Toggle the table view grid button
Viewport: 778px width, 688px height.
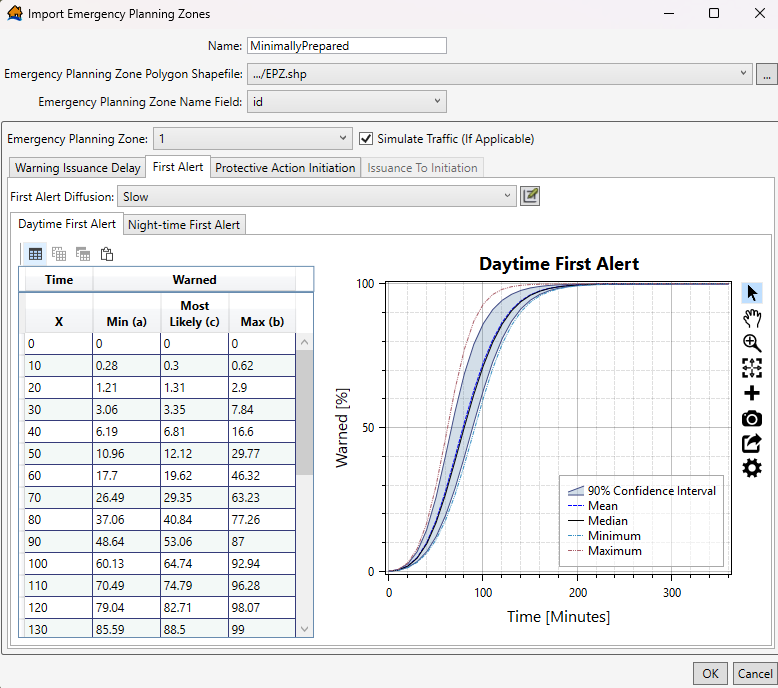pos(35,254)
